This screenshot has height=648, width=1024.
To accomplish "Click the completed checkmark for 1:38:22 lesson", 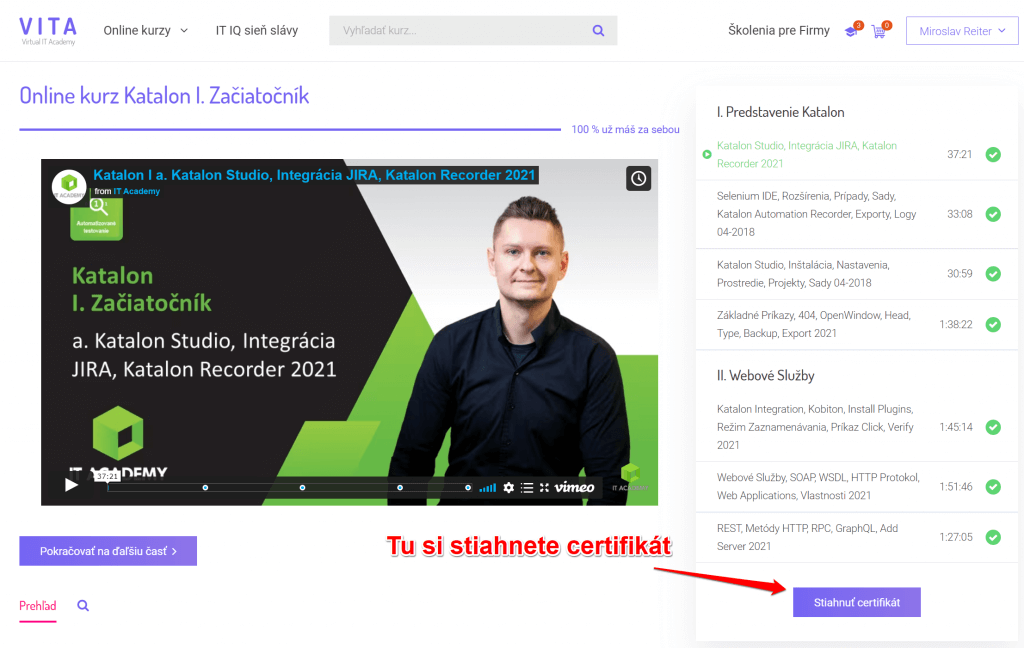I will [993, 325].
